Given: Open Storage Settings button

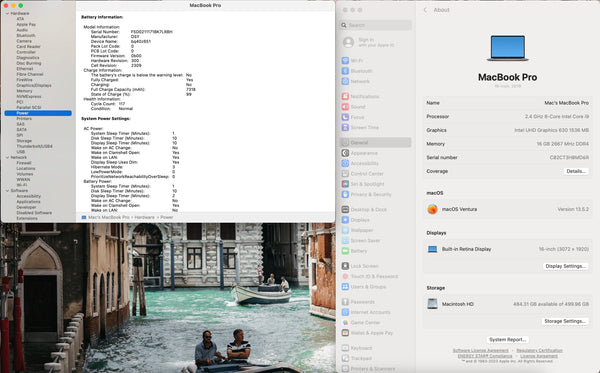Looking at the screenshot, I should coord(565,321).
